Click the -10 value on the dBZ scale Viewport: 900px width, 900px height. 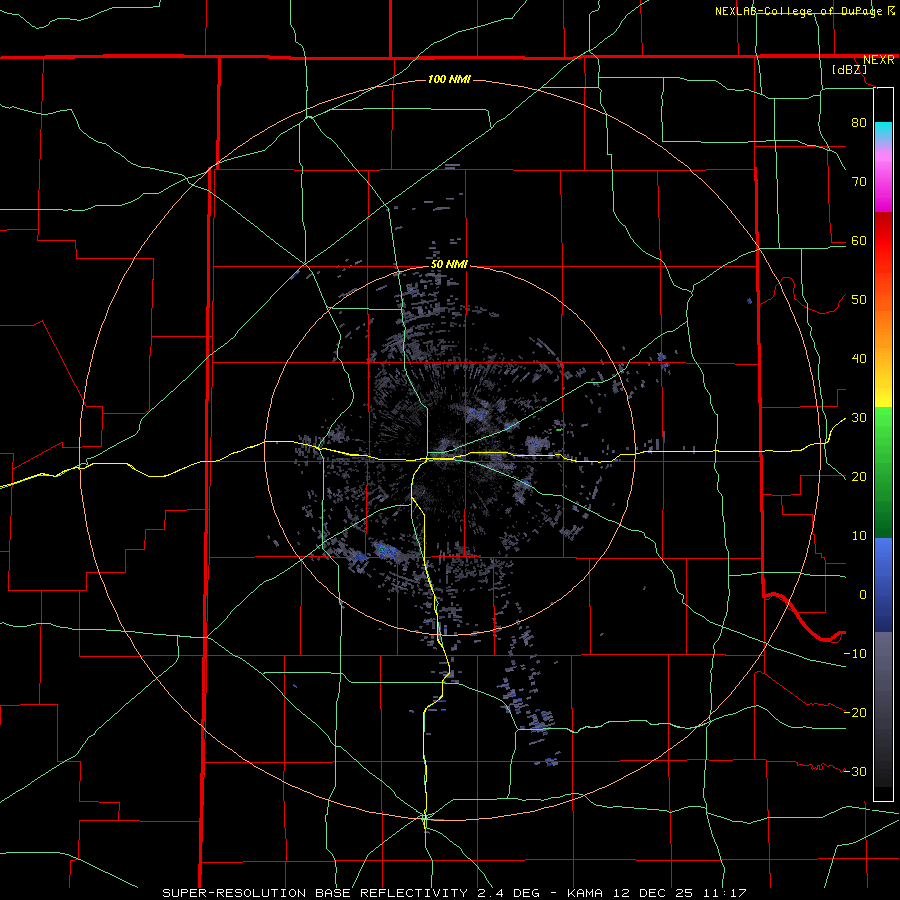point(855,654)
